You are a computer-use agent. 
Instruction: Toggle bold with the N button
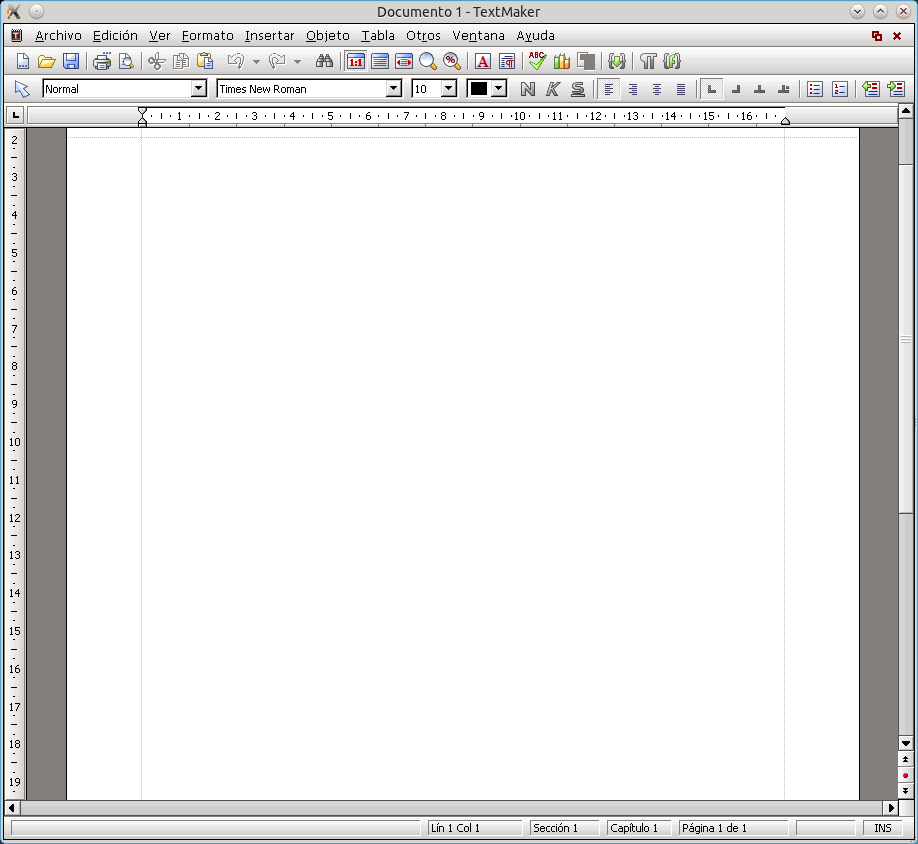(527, 89)
